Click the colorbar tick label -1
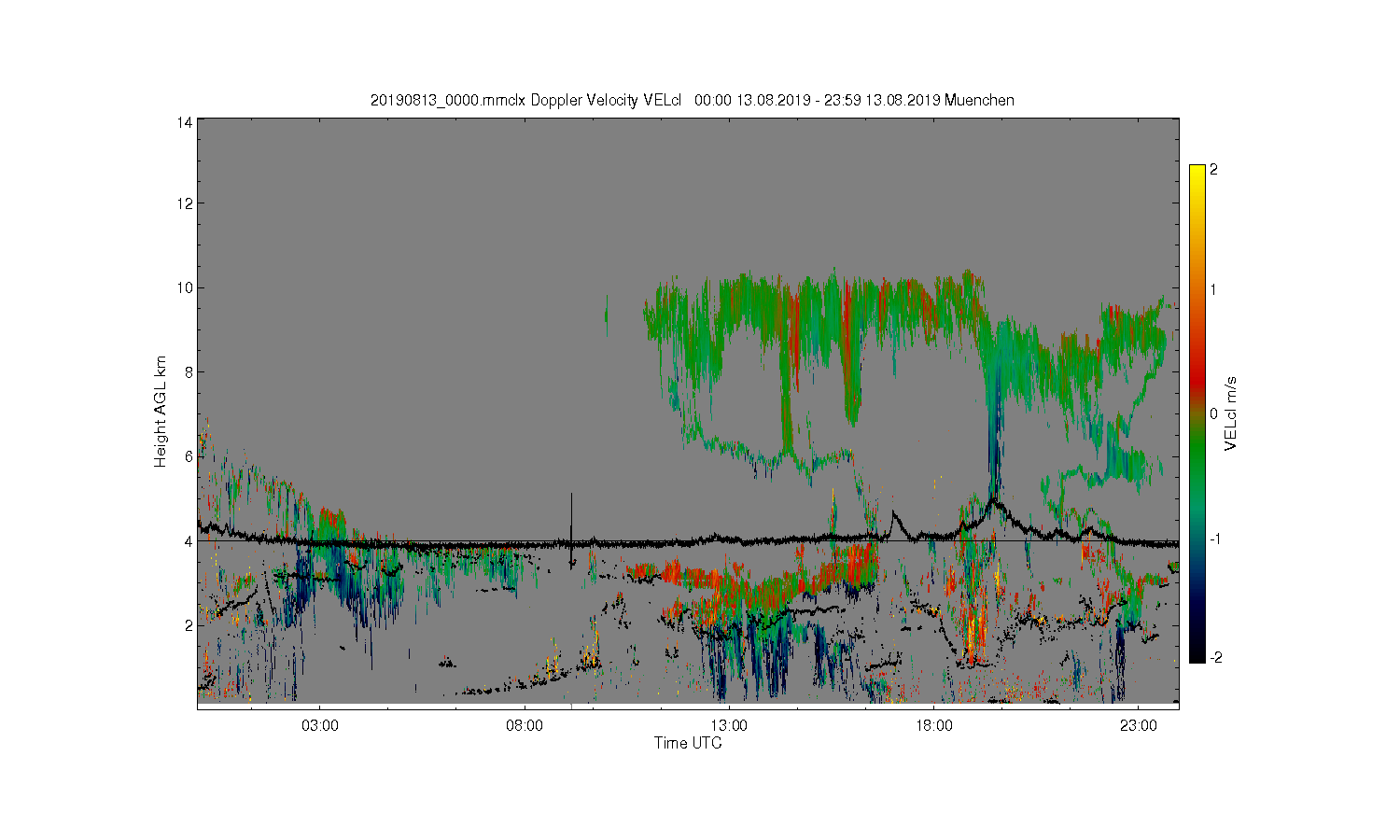This screenshot has width=1400, height=840. click(1215, 539)
